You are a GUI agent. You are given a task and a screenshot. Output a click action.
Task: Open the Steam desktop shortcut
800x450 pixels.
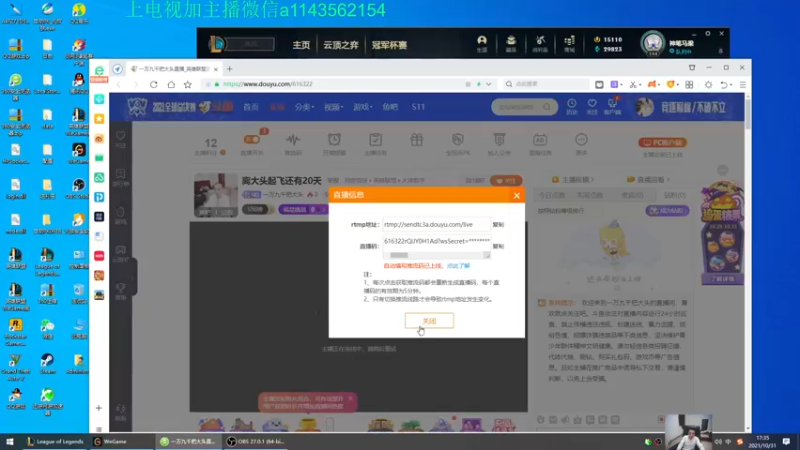point(47,364)
